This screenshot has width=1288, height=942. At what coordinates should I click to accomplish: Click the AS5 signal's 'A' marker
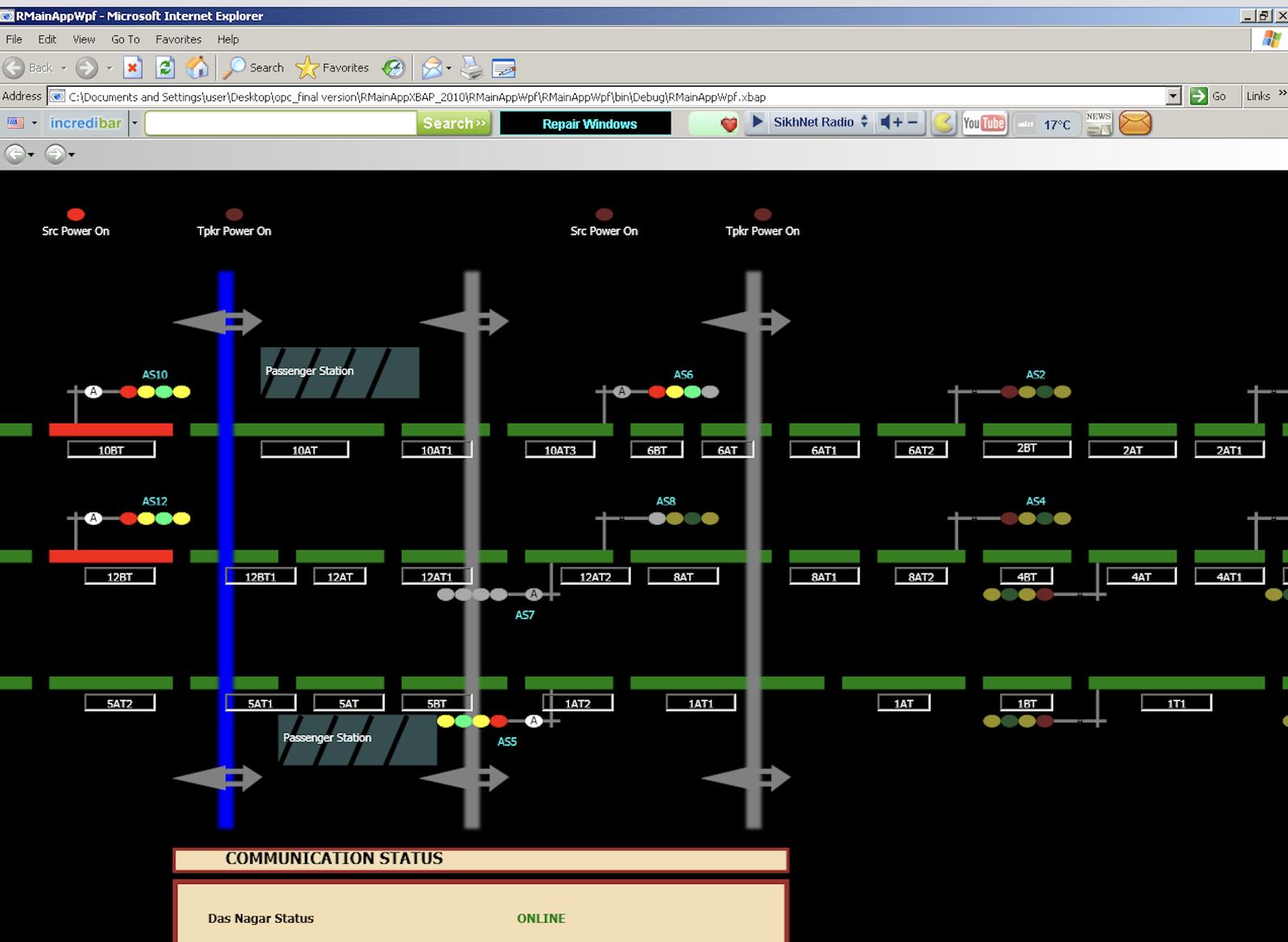click(x=533, y=721)
